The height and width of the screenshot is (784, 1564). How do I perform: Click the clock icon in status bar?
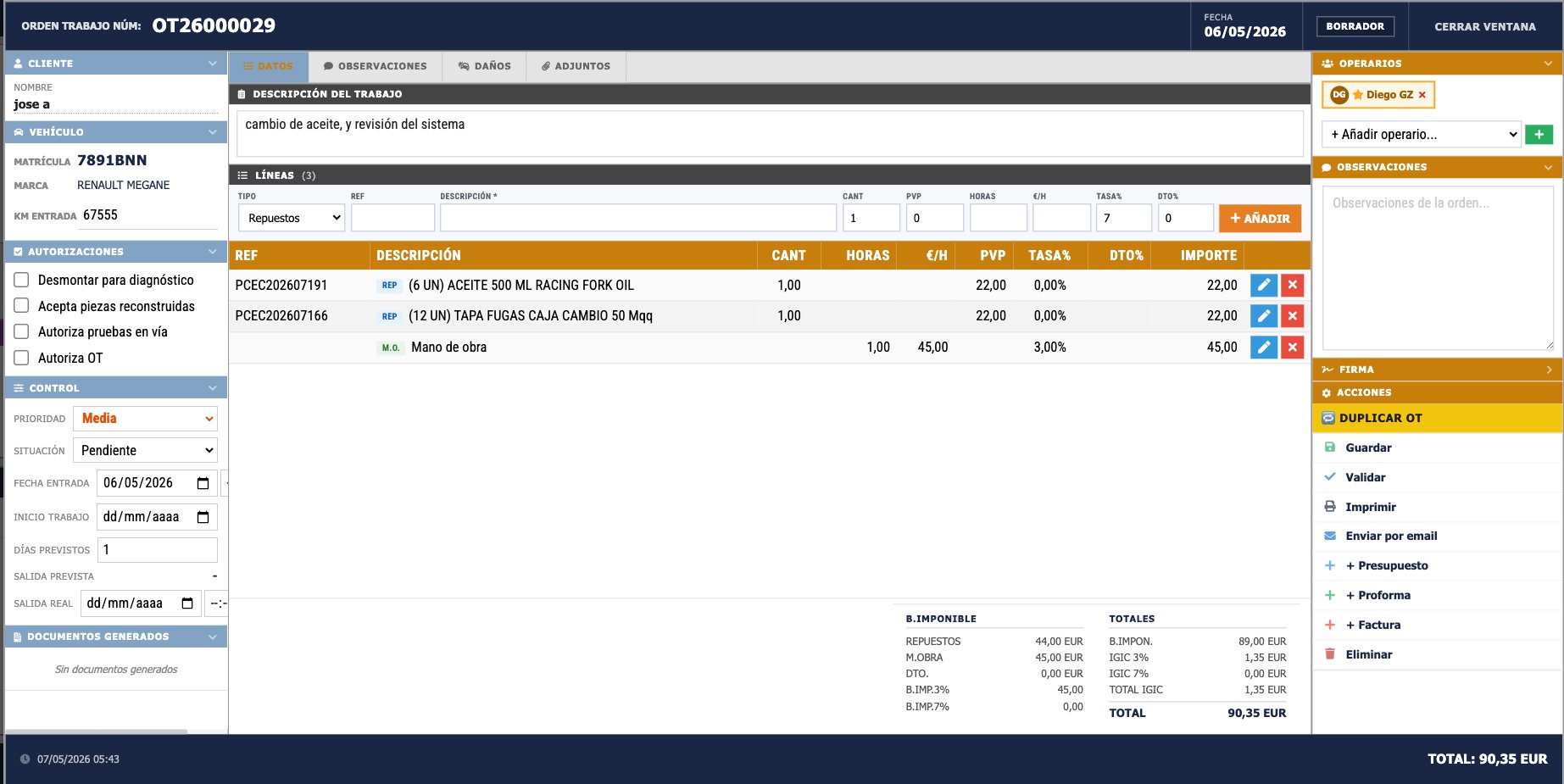pyautogui.click(x=25, y=759)
